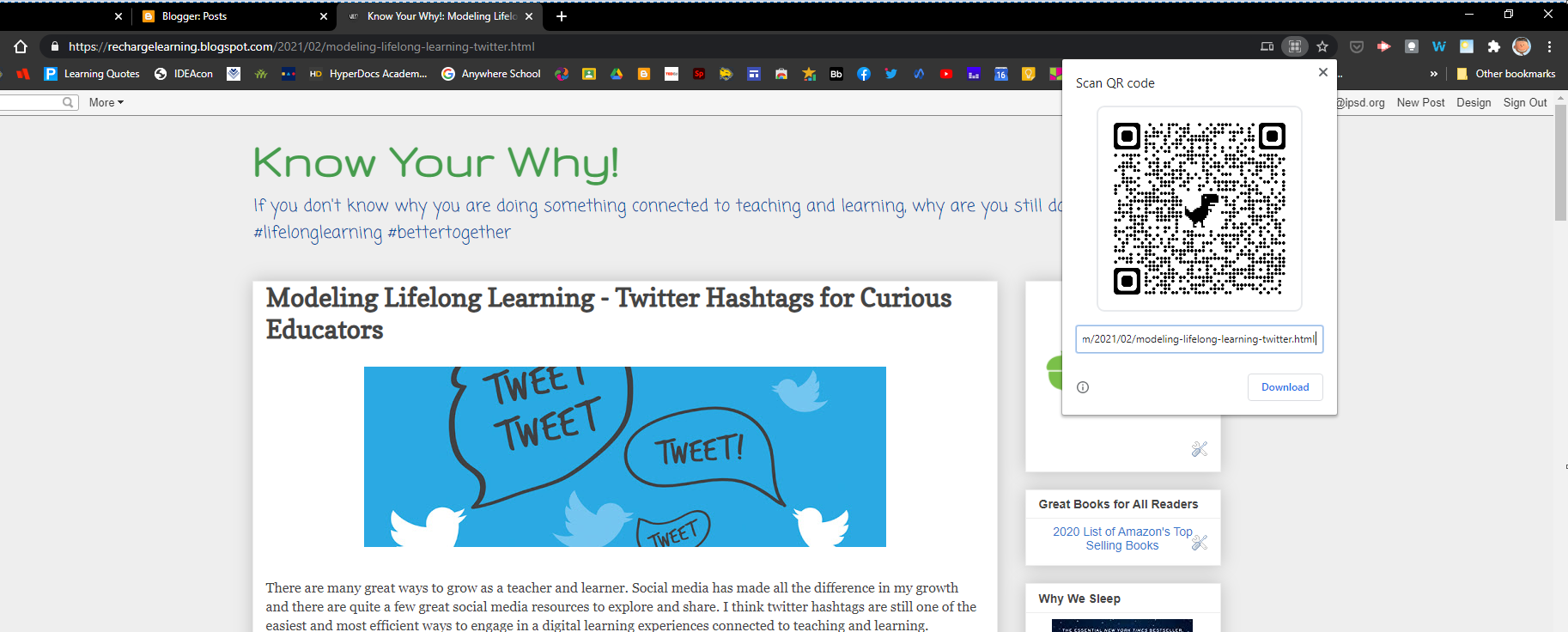The height and width of the screenshot is (632, 1568).
Task: Open the Google Keep lightbulb bookmark
Action: tap(1029, 74)
